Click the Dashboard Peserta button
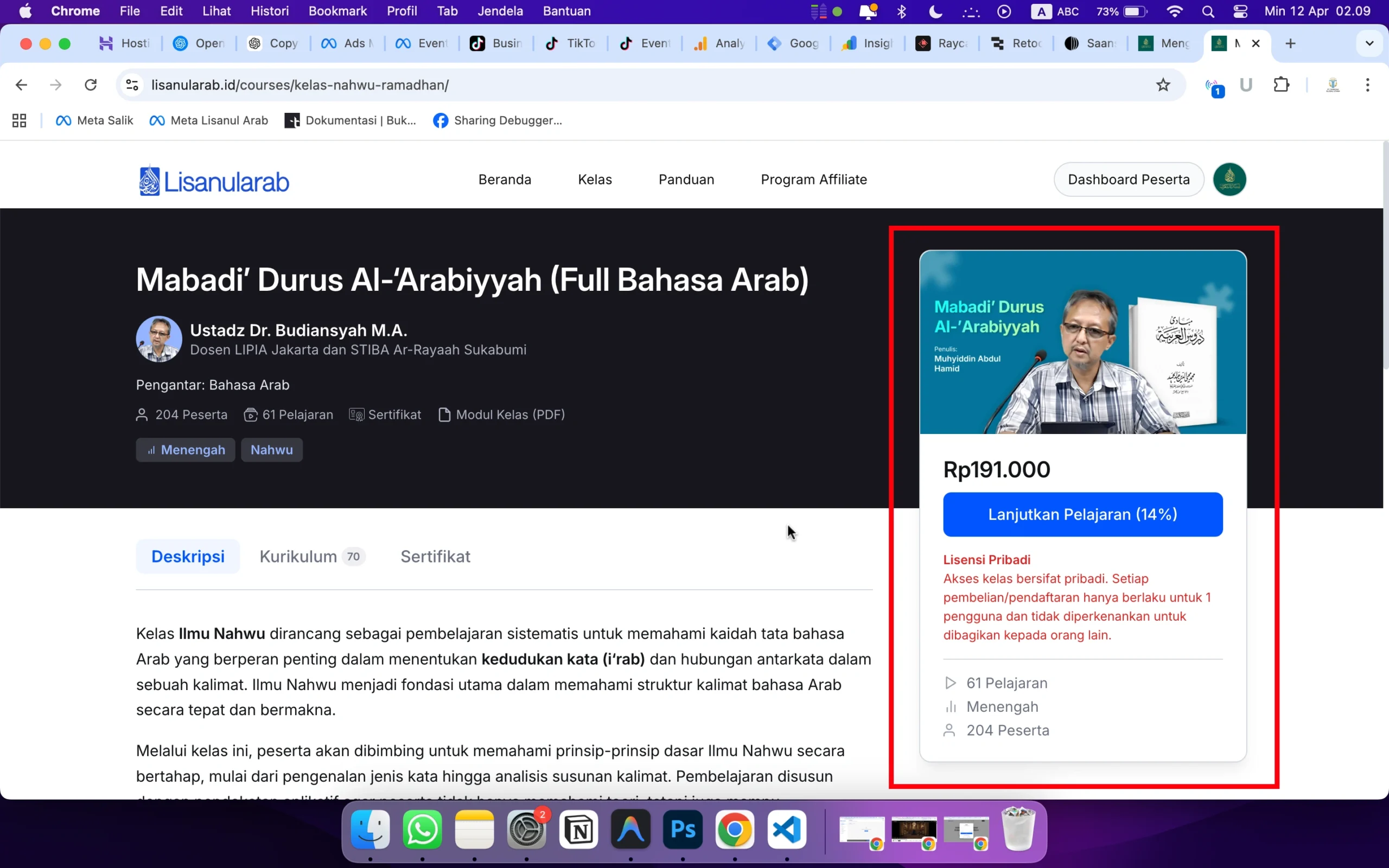 click(1129, 179)
